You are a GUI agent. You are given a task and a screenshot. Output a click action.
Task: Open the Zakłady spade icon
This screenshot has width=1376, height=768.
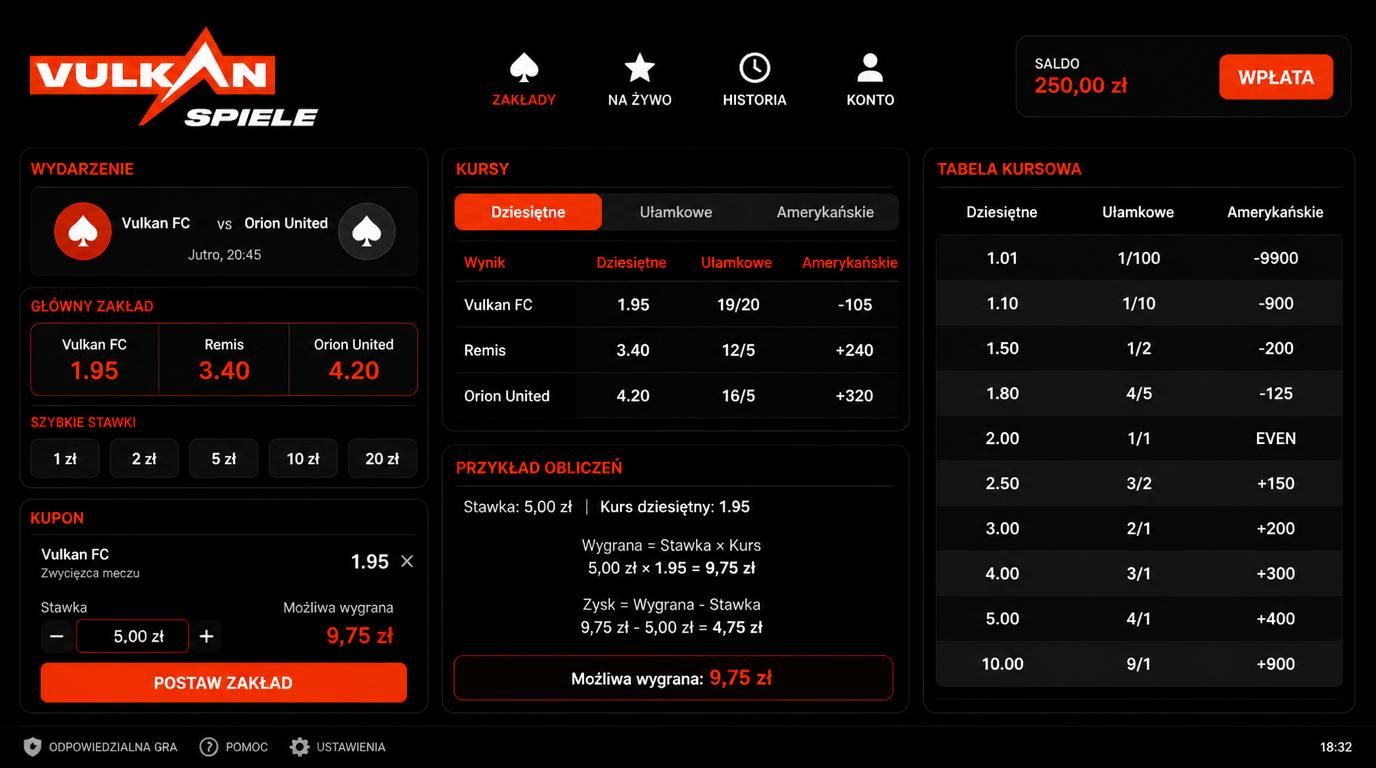click(524, 68)
